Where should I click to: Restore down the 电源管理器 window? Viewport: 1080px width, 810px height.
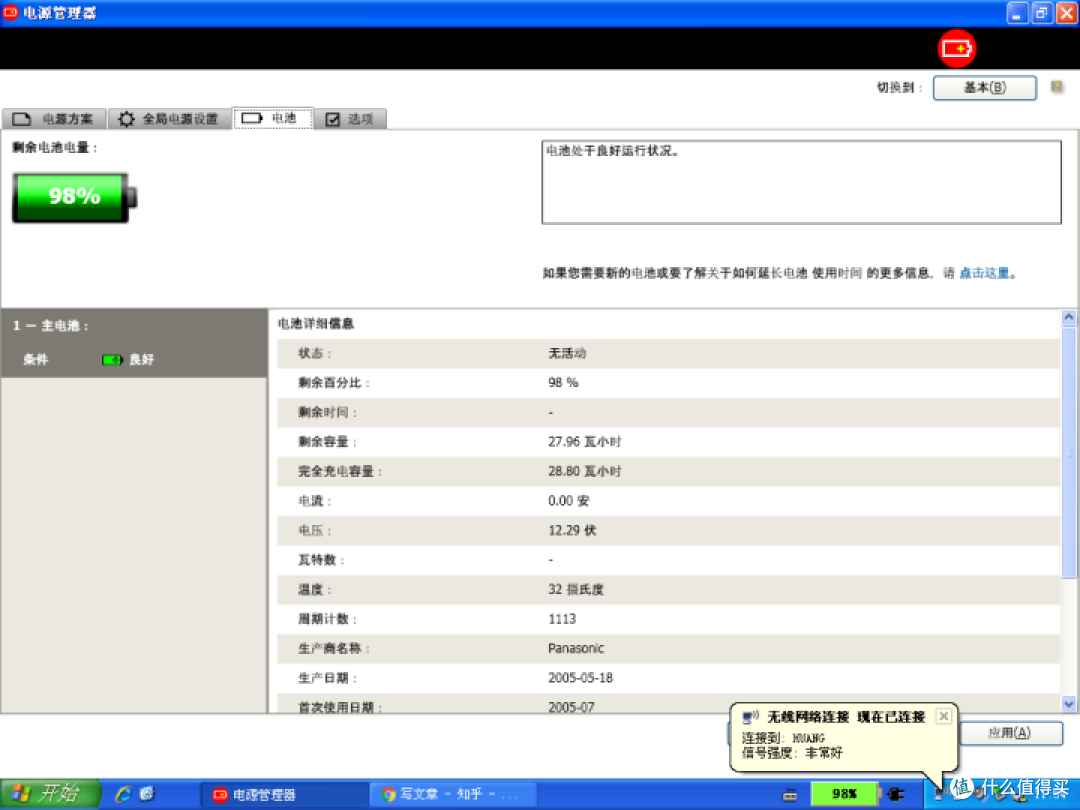tap(1041, 13)
